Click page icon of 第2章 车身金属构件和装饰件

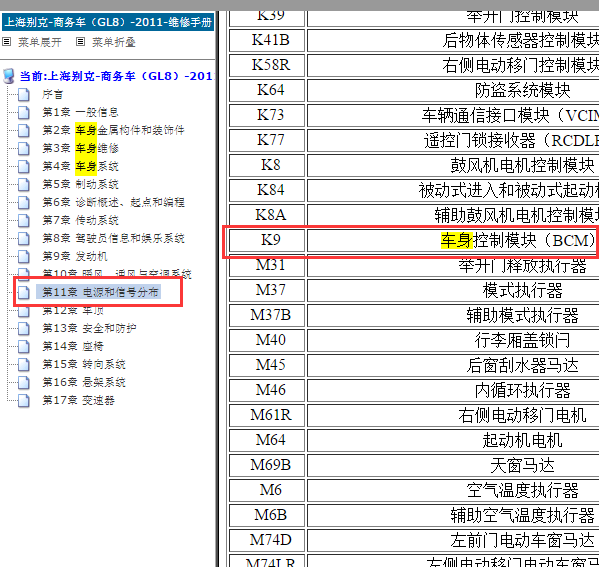tap(24, 130)
